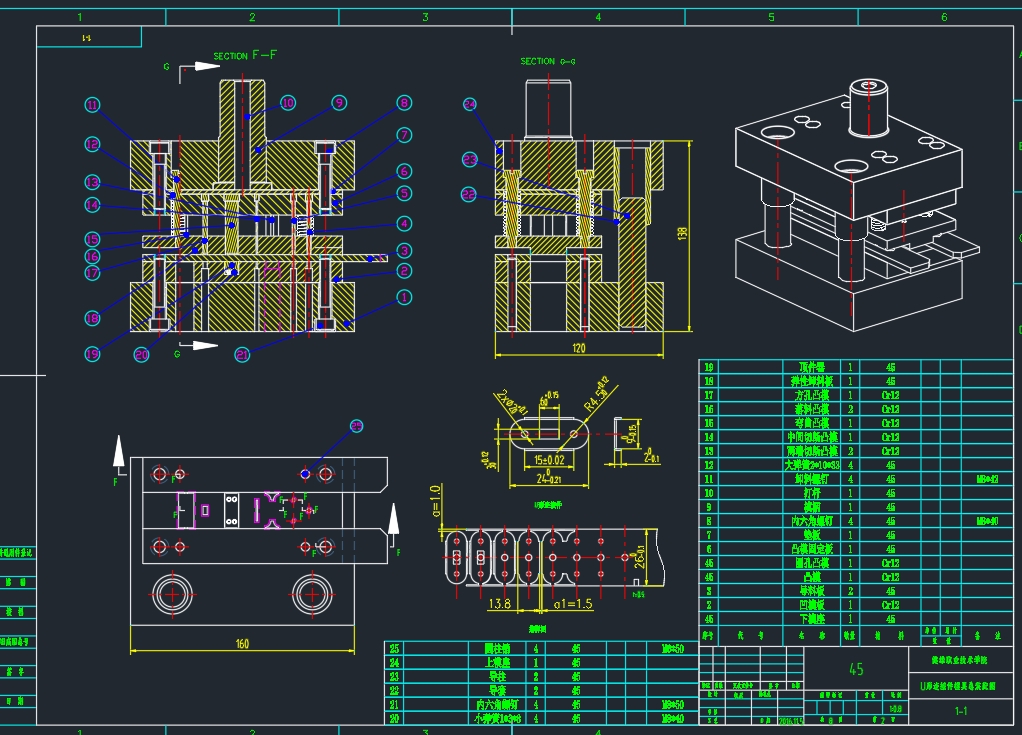Select the isometric 3D die assembly view

(x=857, y=205)
